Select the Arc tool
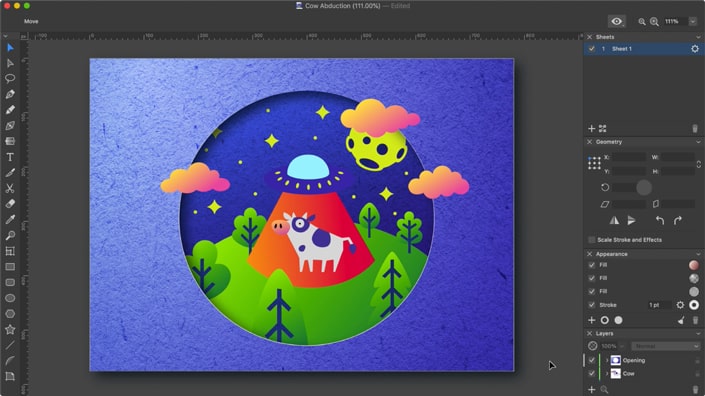The width and height of the screenshot is (705, 396). [x=10, y=360]
